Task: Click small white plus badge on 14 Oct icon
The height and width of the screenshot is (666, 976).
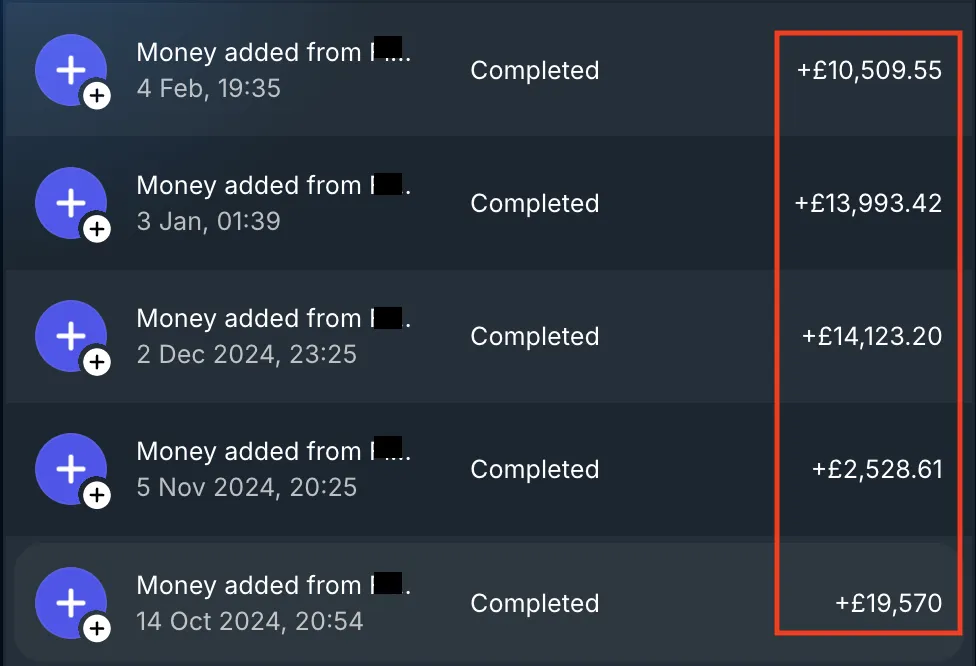Action: [97, 629]
